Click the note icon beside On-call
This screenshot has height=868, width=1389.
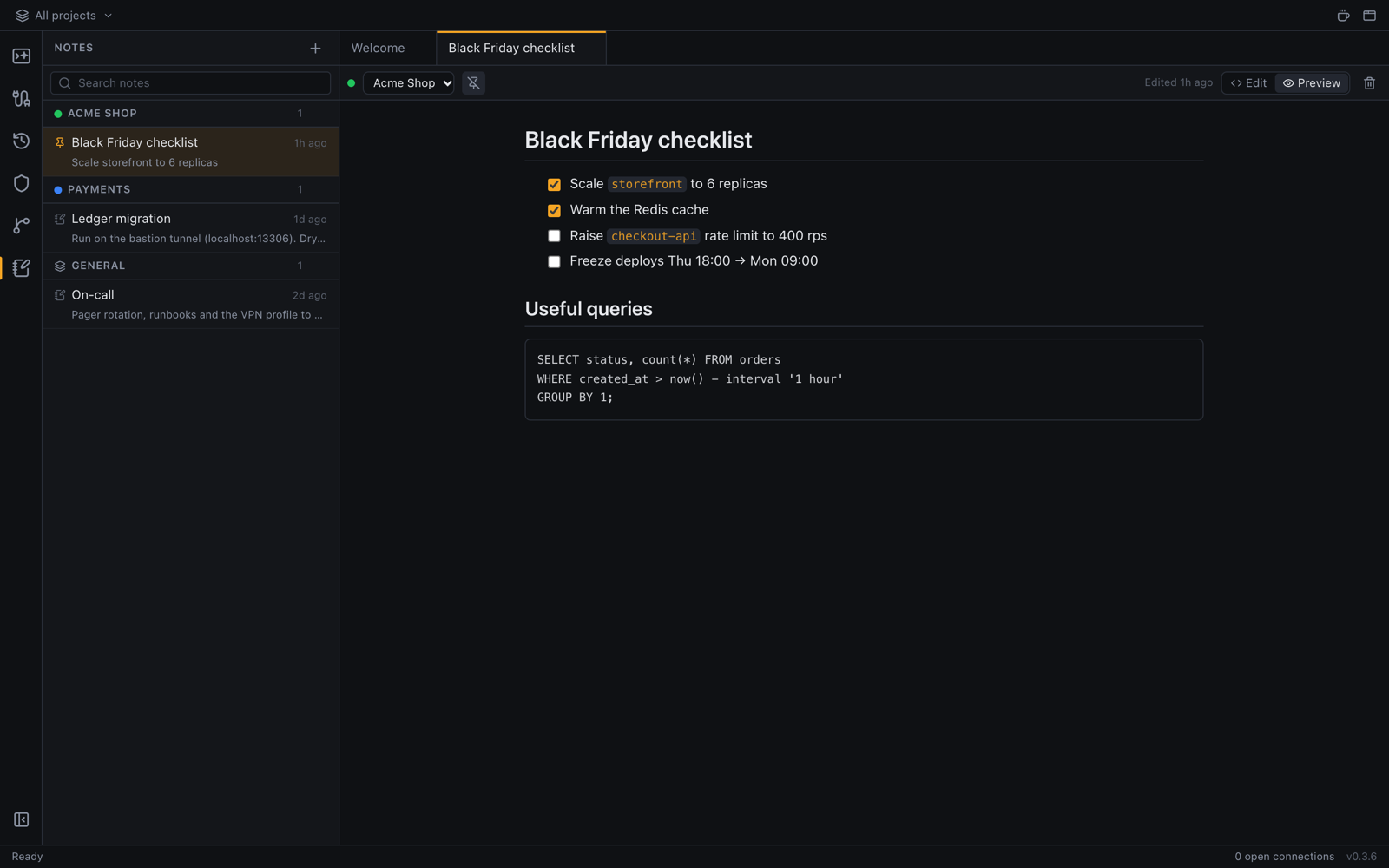click(60, 295)
